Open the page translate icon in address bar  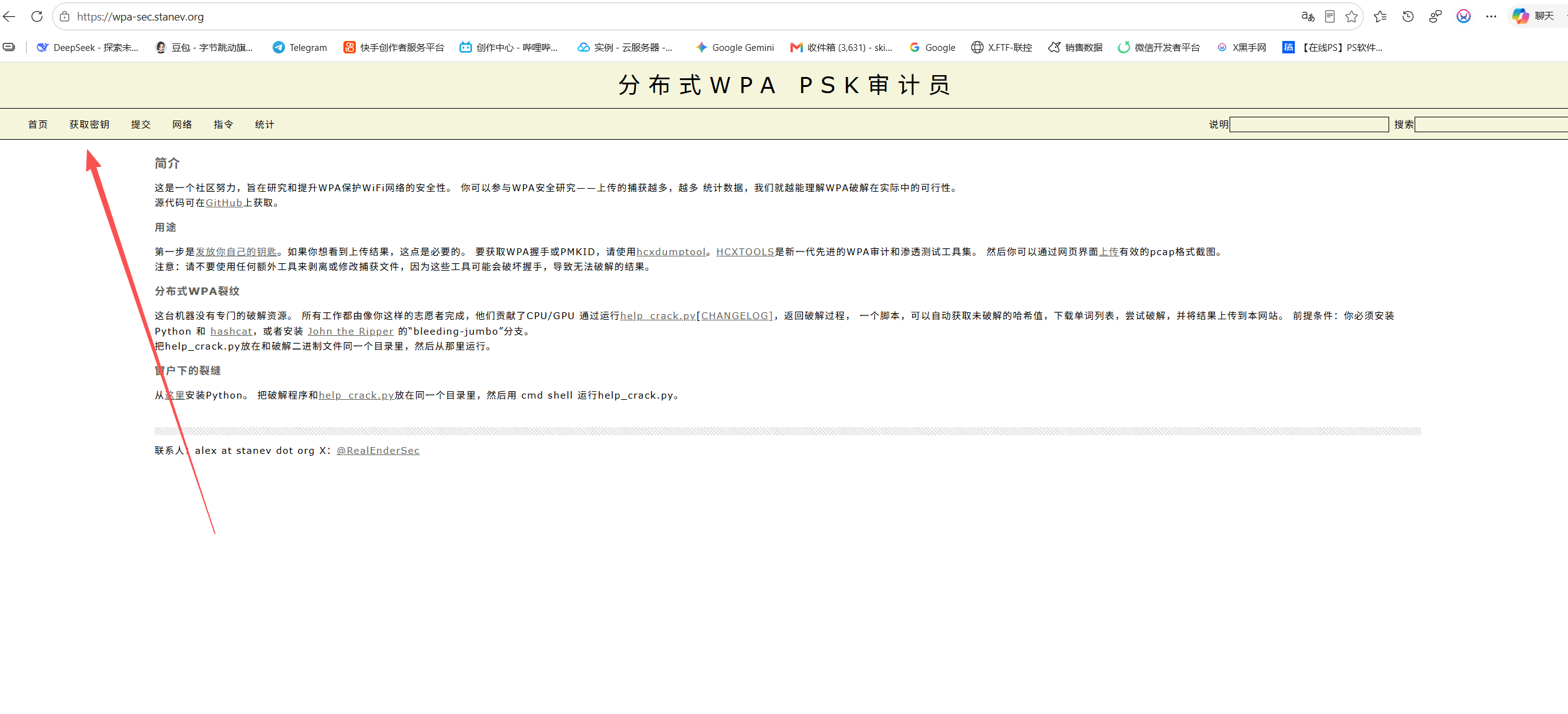[1308, 17]
